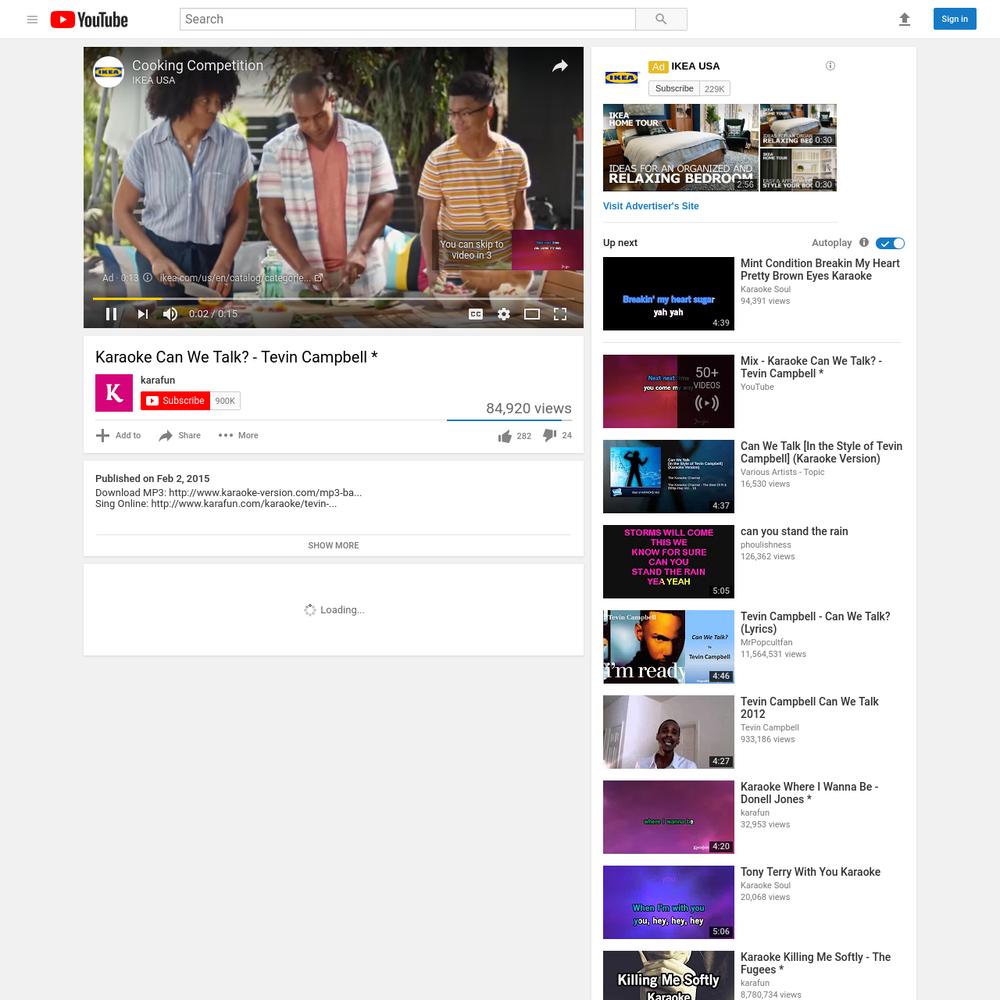This screenshot has height=1000, width=1000.
Task: Visit Advertiser's Site link
Action: (x=651, y=206)
